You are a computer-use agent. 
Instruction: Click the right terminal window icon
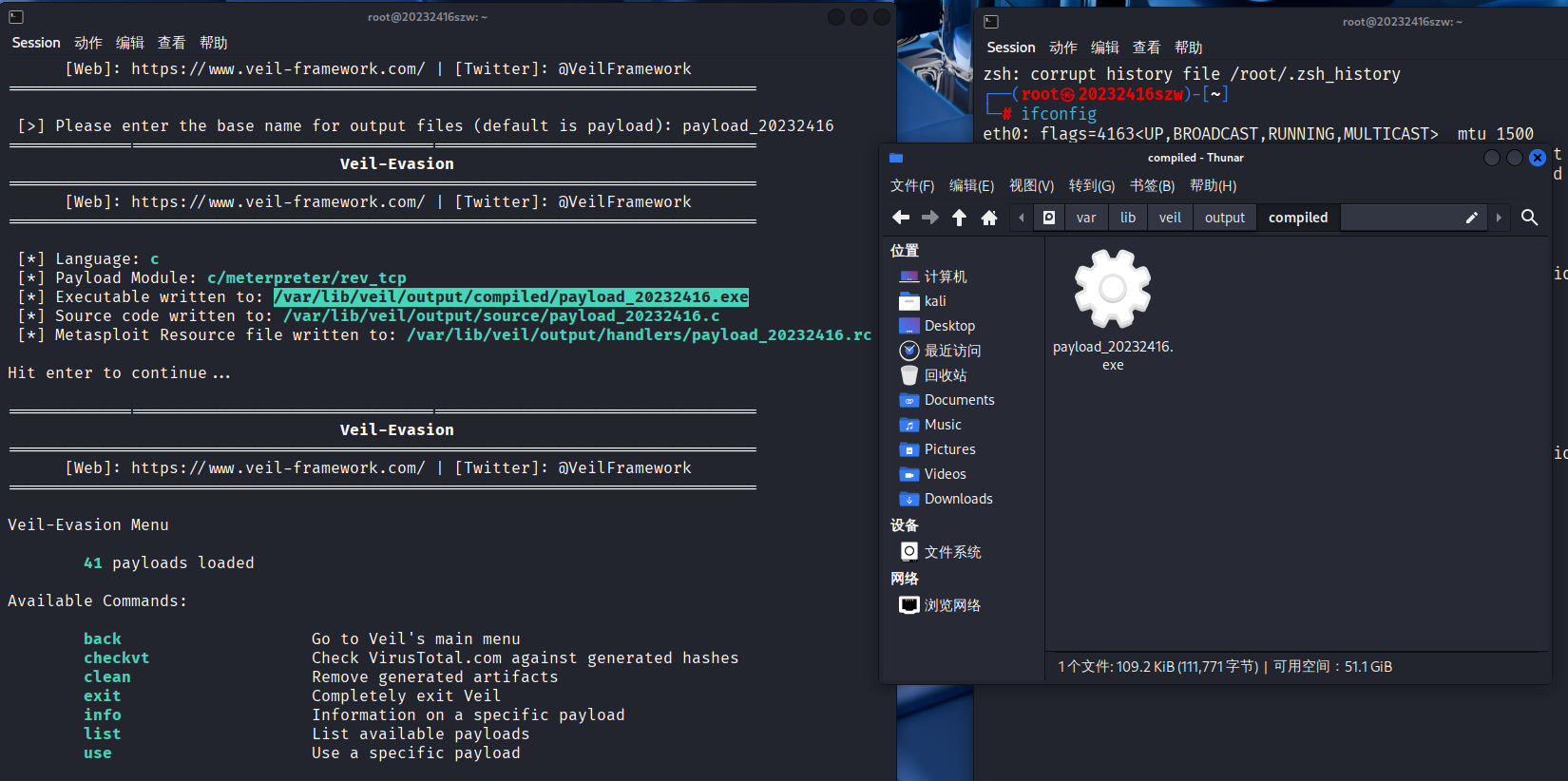tap(991, 22)
